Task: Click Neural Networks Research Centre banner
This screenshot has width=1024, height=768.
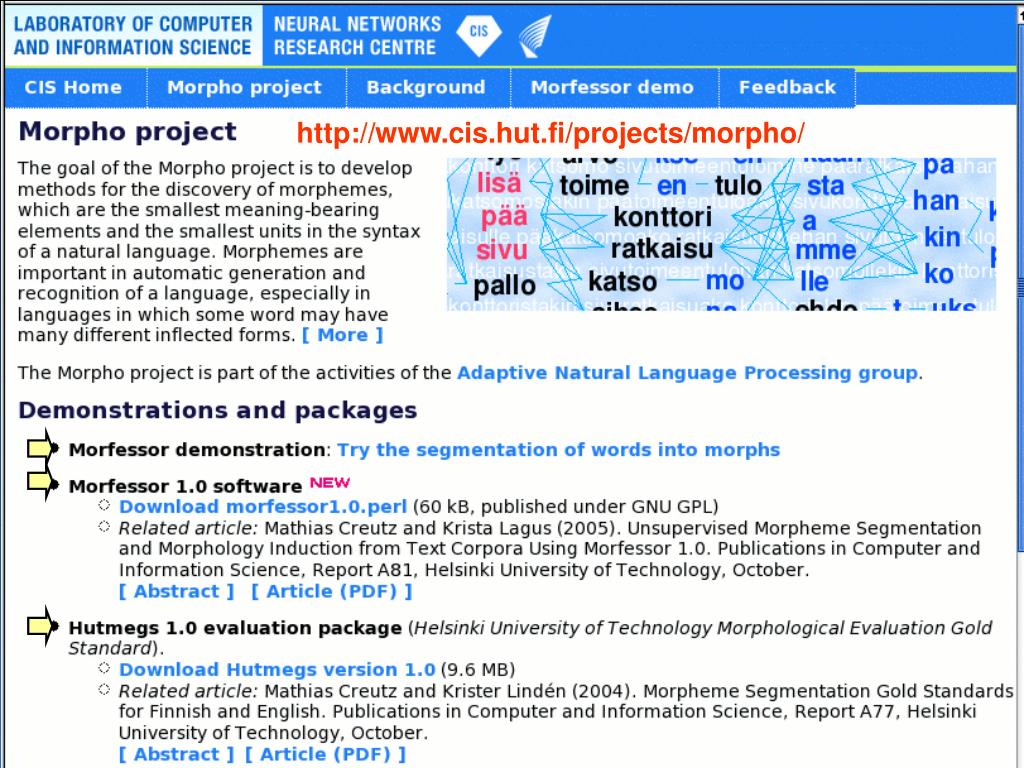Action: pos(357,35)
